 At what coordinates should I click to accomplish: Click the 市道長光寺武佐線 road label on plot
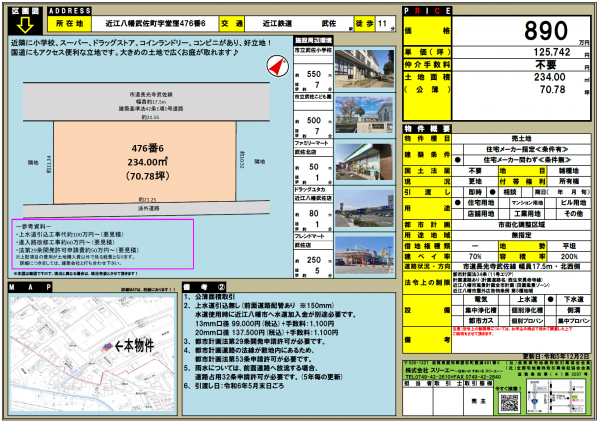[151, 95]
